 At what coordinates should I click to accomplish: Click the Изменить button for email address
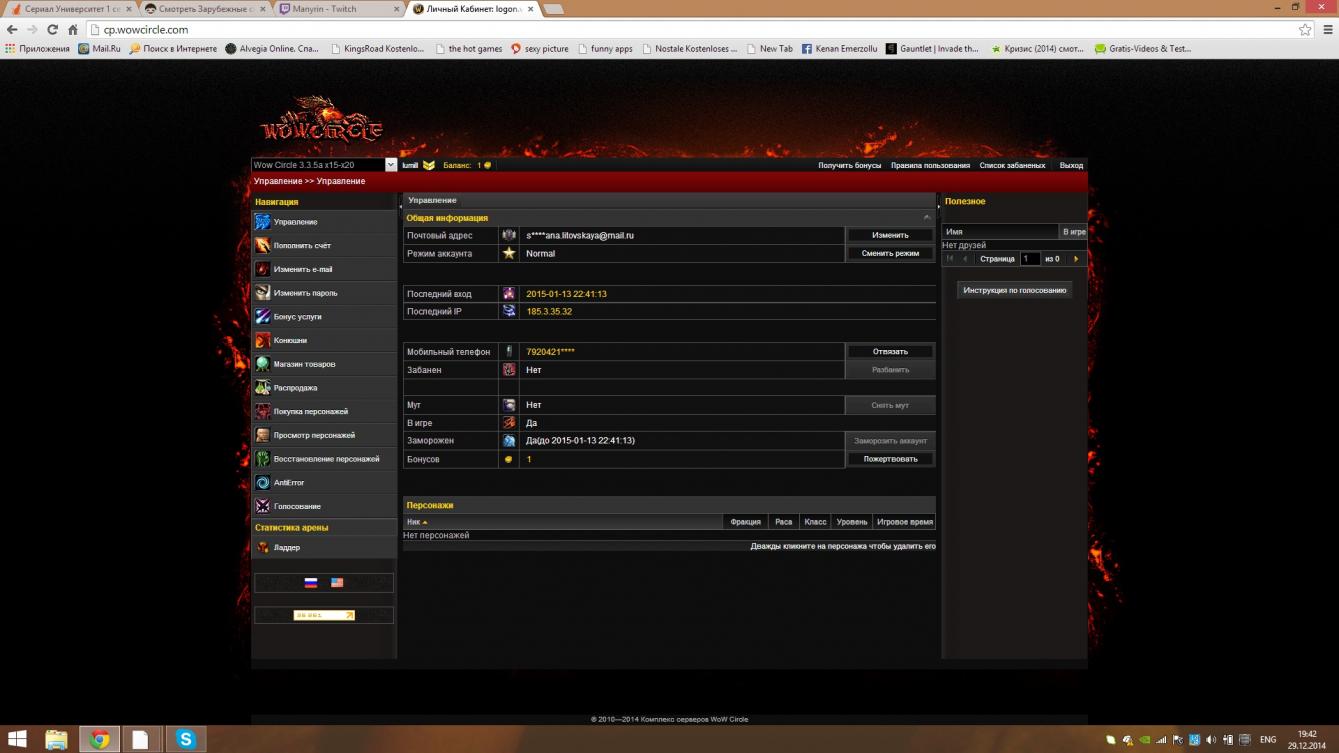coord(890,235)
